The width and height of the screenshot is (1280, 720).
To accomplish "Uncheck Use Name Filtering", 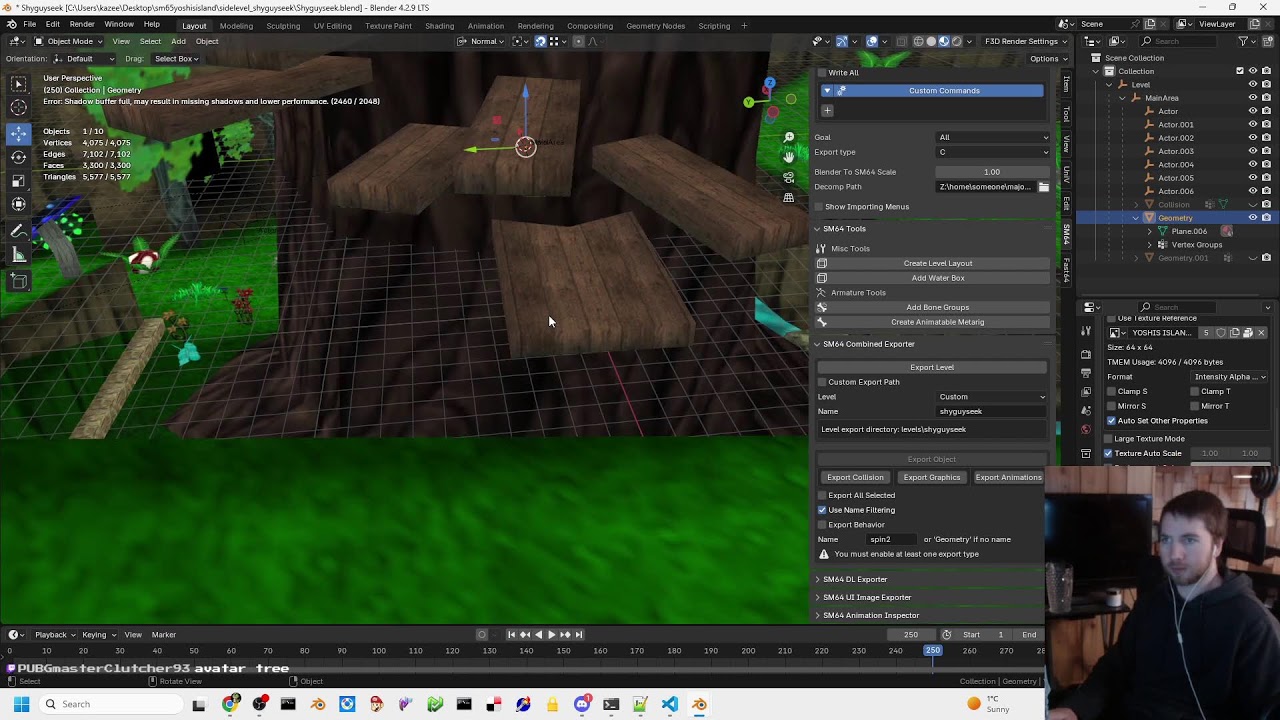I will click(822, 510).
